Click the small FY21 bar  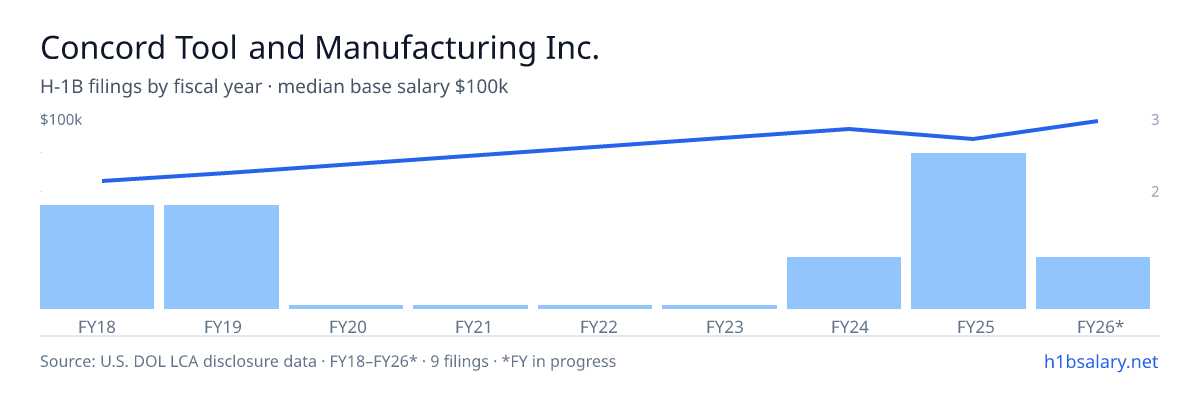point(470,307)
